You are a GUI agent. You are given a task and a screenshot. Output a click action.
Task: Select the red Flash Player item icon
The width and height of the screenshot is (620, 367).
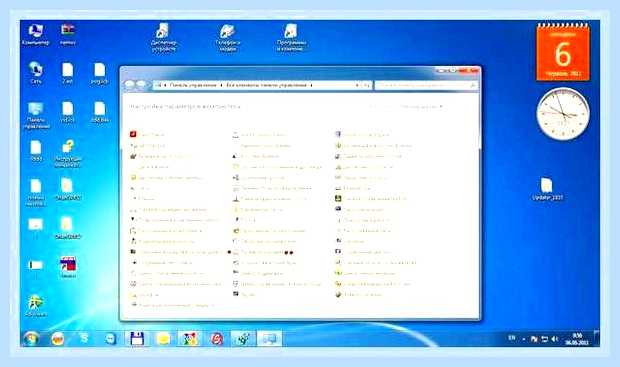[x=133, y=134]
